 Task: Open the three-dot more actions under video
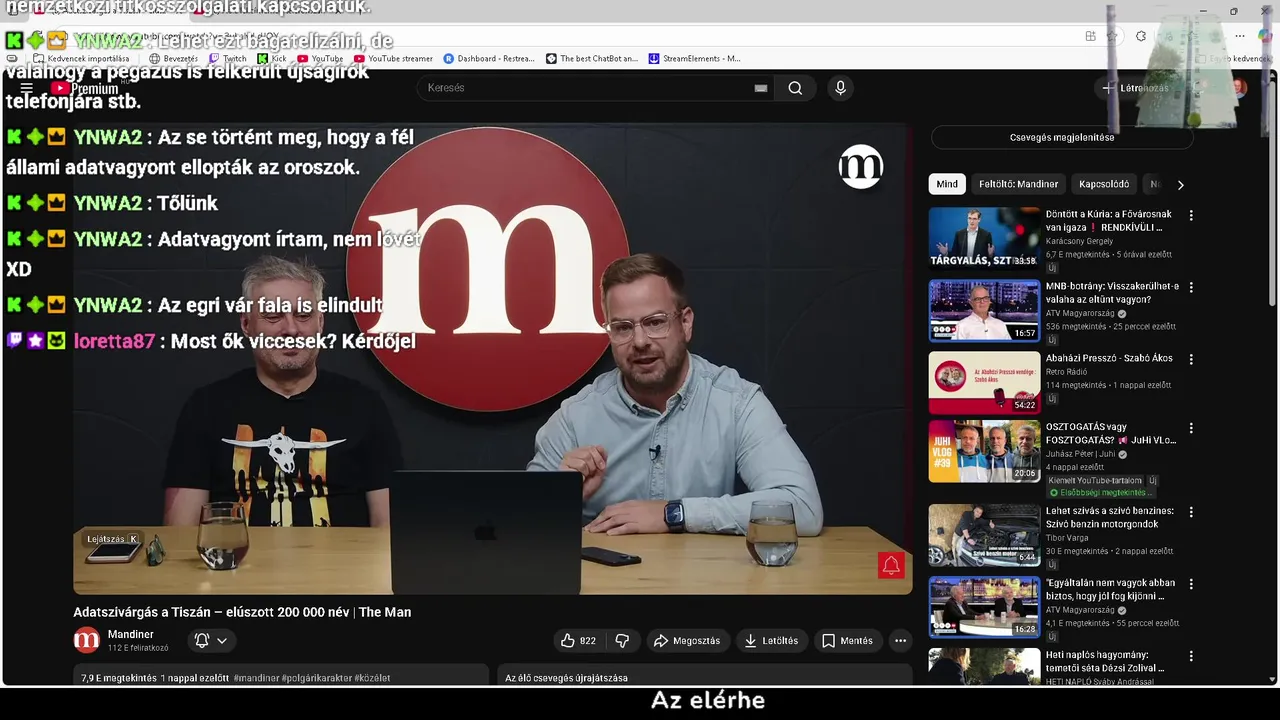coord(900,641)
